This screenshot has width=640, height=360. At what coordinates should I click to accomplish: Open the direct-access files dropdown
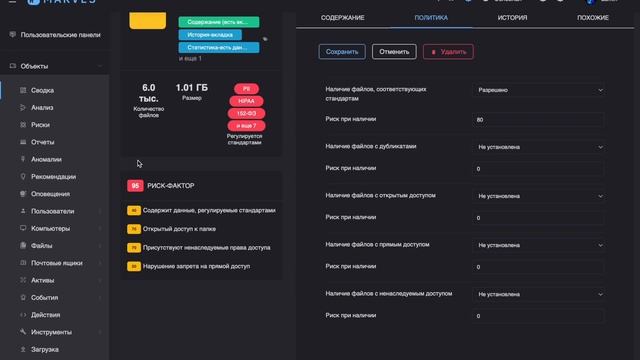(x=539, y=245)
